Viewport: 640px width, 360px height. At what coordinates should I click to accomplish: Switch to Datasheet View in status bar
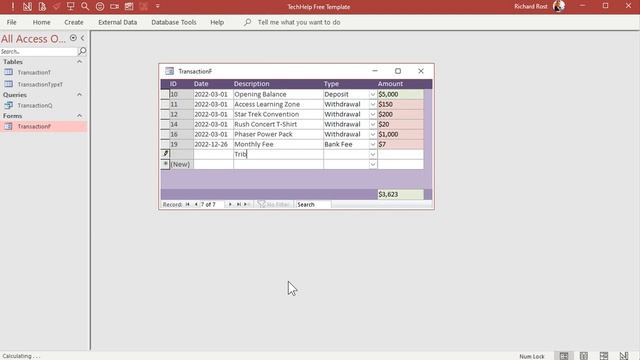pos(584,356)
